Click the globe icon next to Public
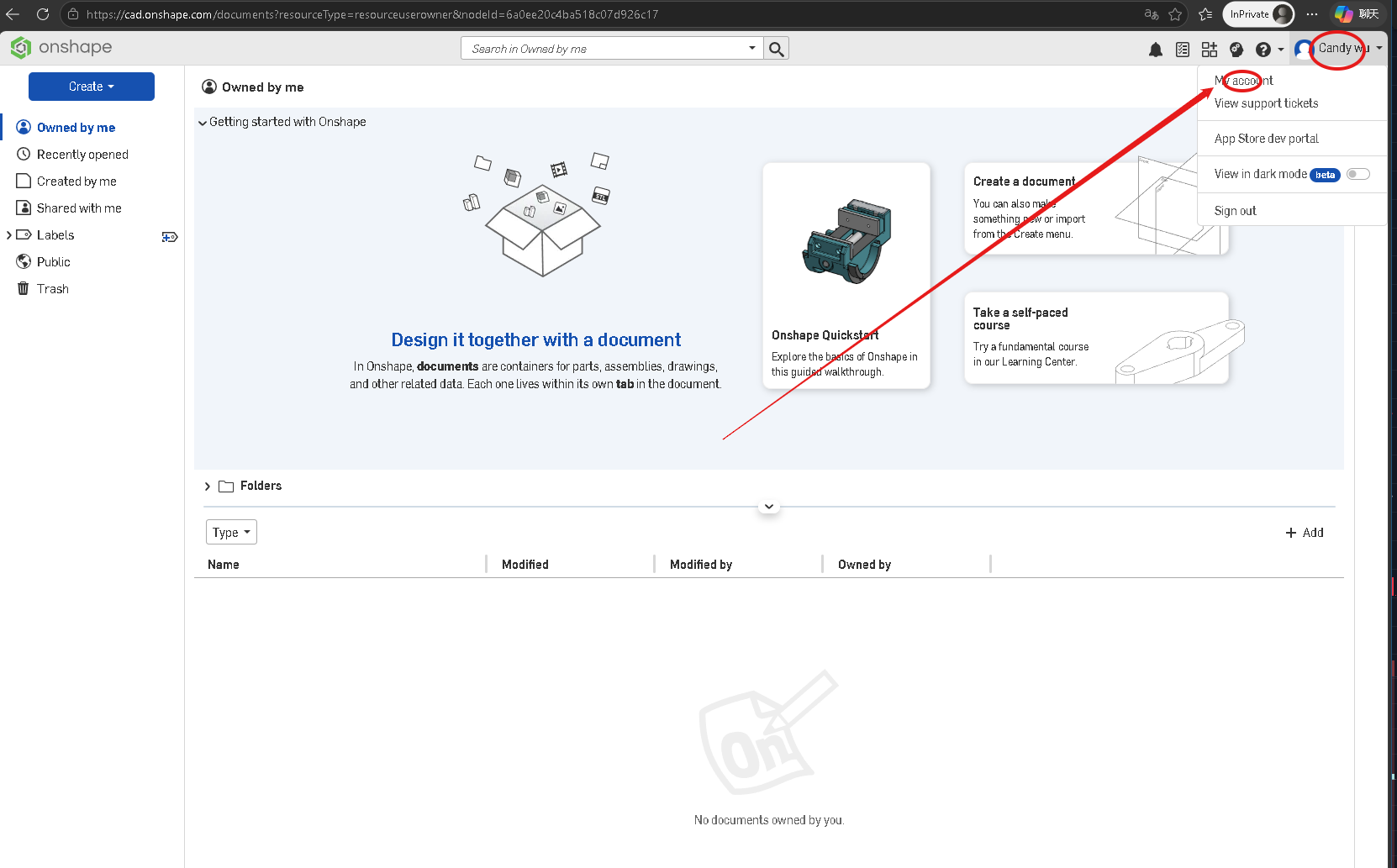This screenshot has height=868, width=1397. [x=24, y=262]
